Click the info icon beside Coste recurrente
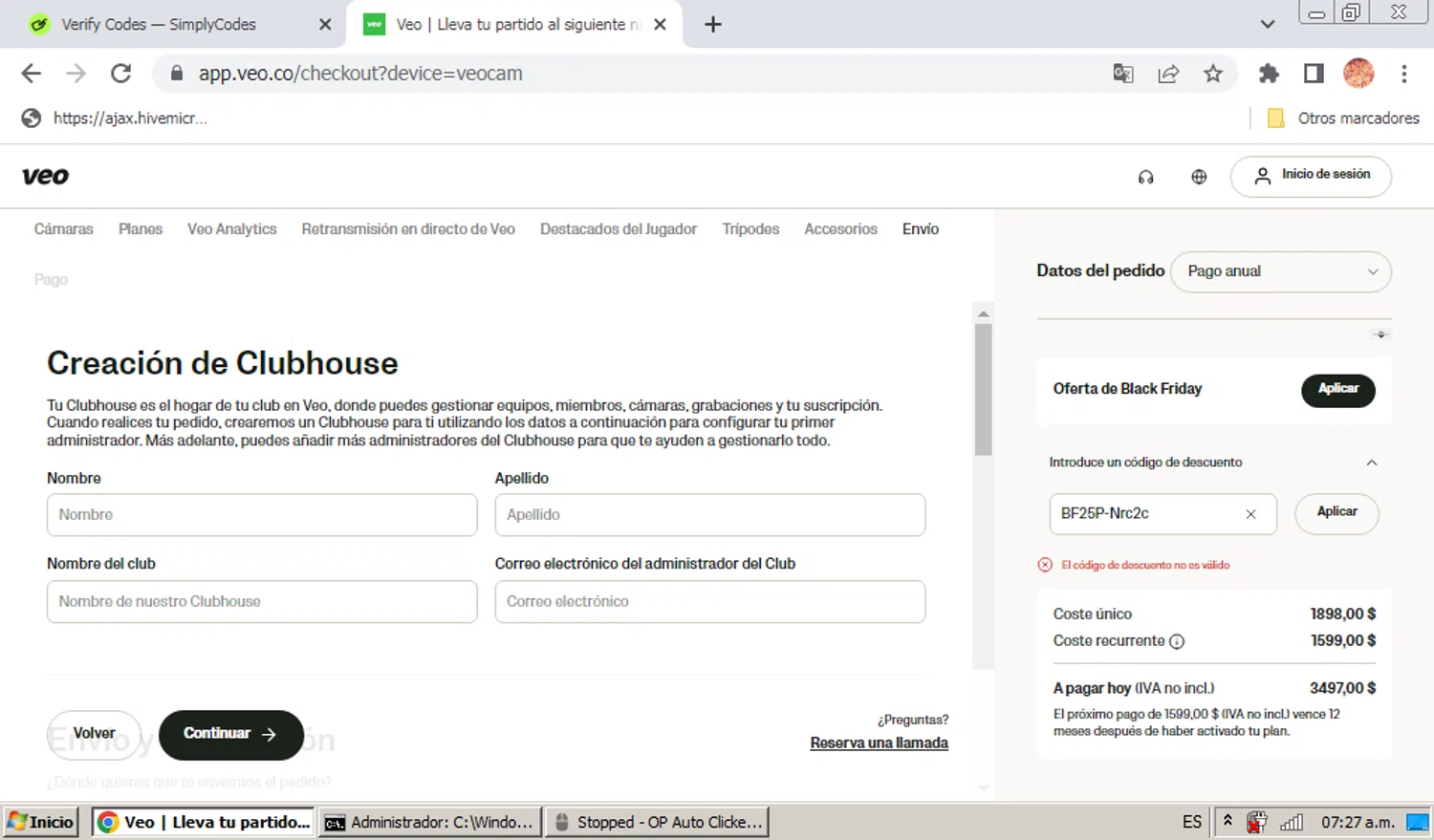This screenshot has height=840, width=1434. [1177, 641]
